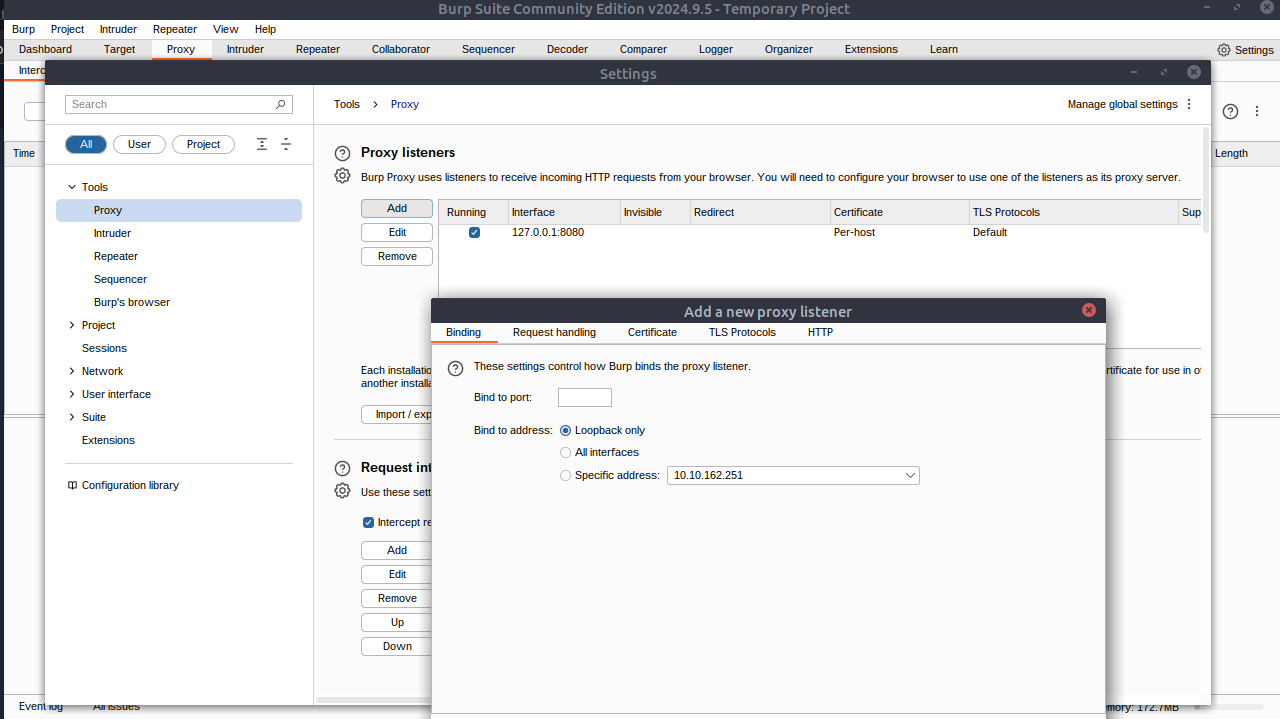
Task: Click the search magnifier icon in settings
Action: (x=281, y=104)
